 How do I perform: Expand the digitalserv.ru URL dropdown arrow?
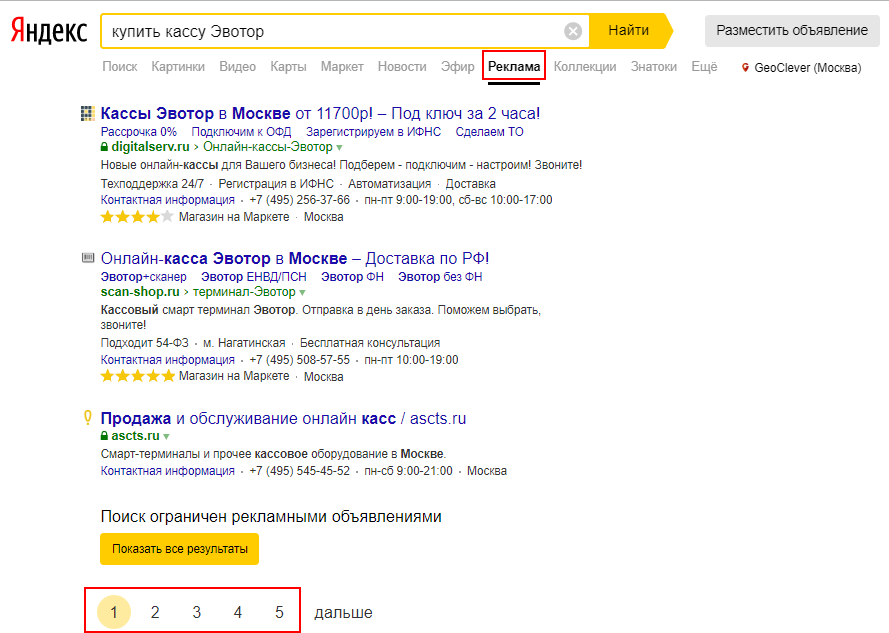(340, 147)
